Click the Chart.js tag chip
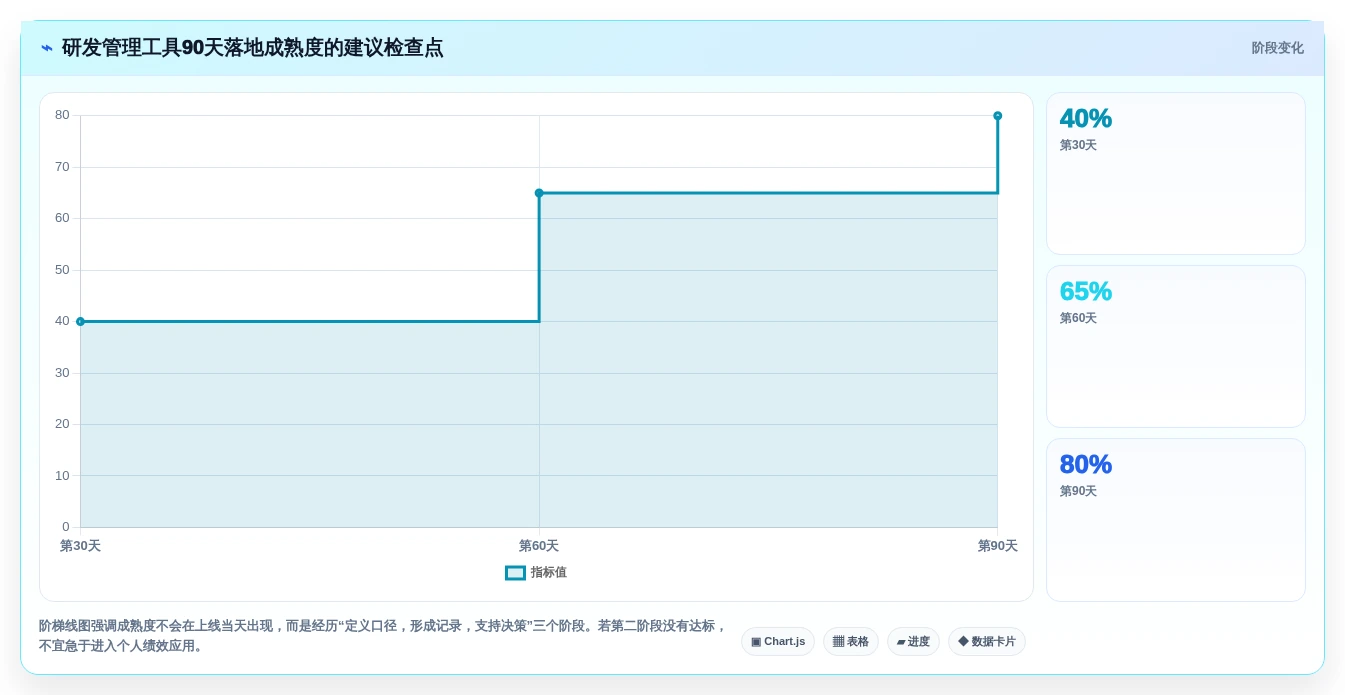 (778, 641)
